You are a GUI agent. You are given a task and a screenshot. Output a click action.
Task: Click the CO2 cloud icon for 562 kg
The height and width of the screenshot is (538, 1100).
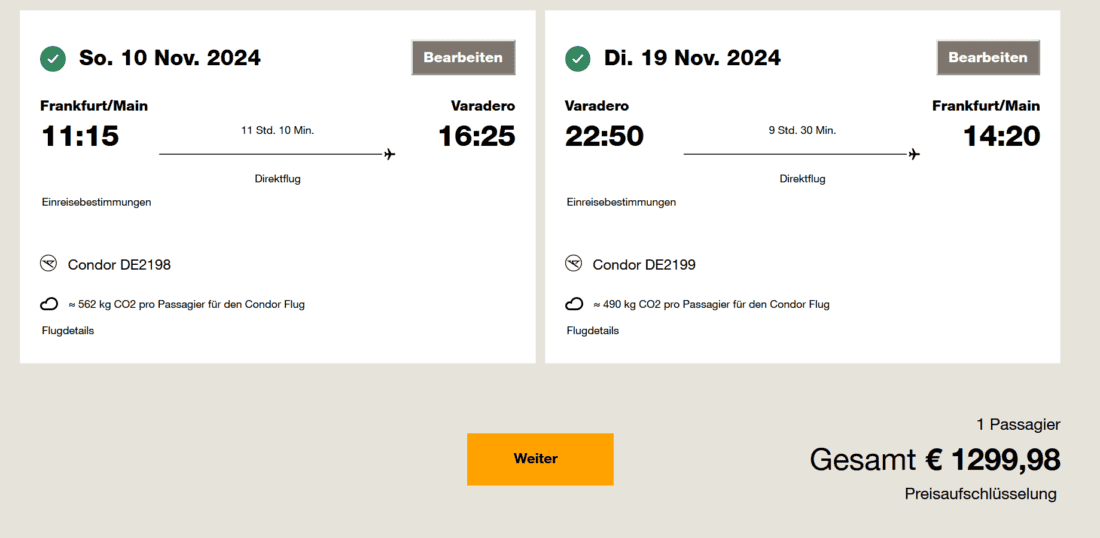[49, 304]
